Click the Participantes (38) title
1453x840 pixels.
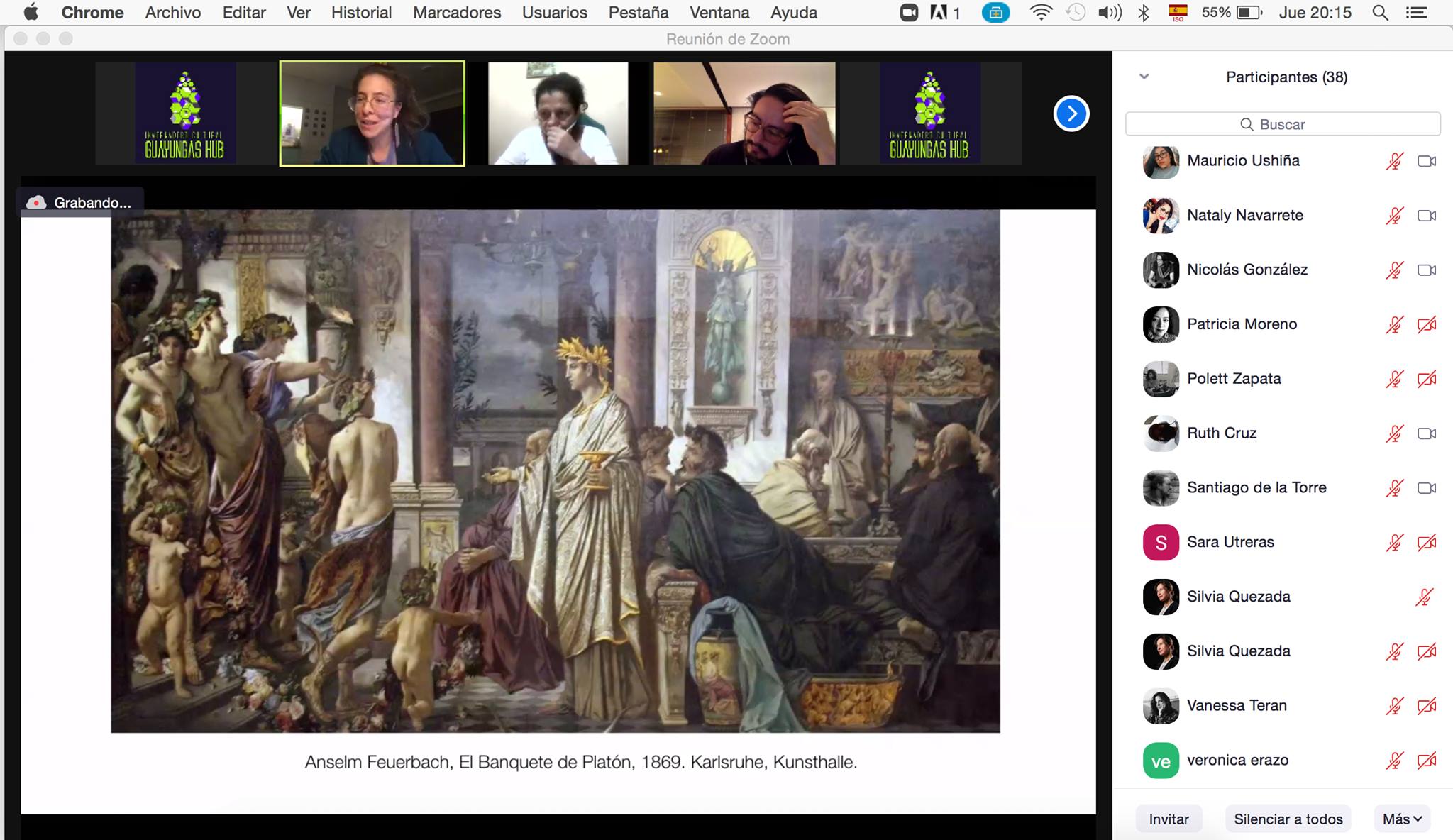(1286, 77)
